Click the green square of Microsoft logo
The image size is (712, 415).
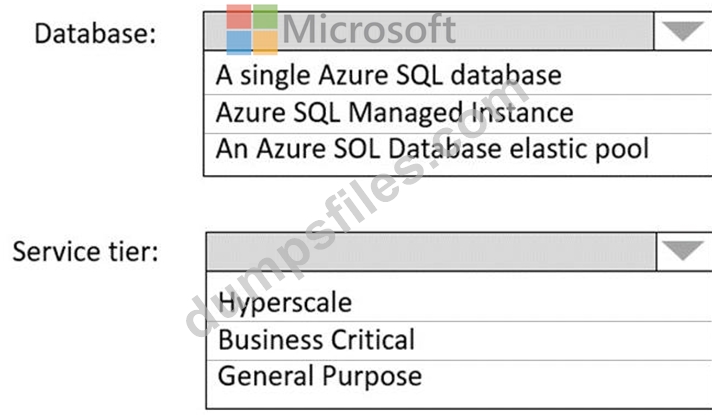click(x=265, y=17)
